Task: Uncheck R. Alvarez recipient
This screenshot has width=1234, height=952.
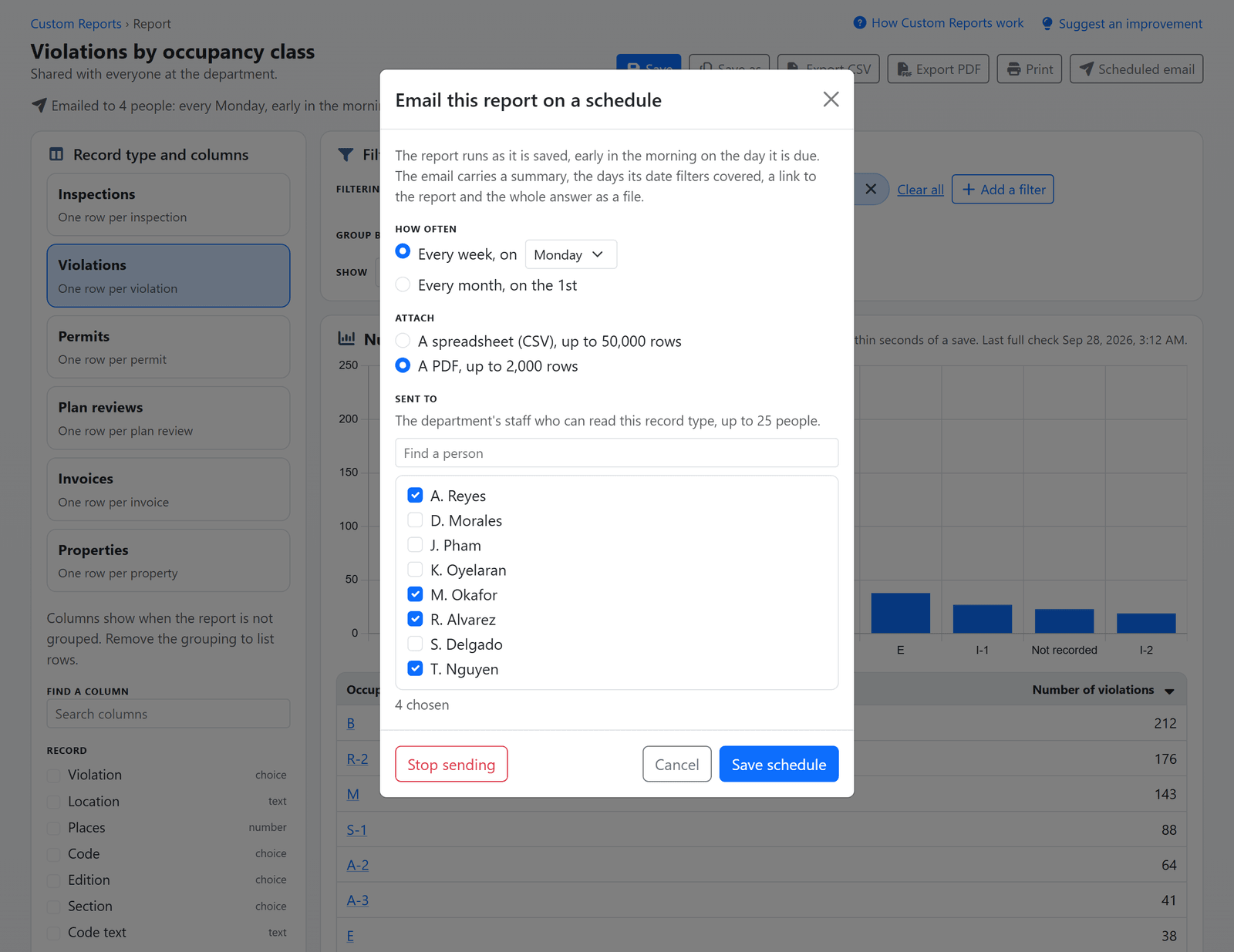Action: [415, 618]
